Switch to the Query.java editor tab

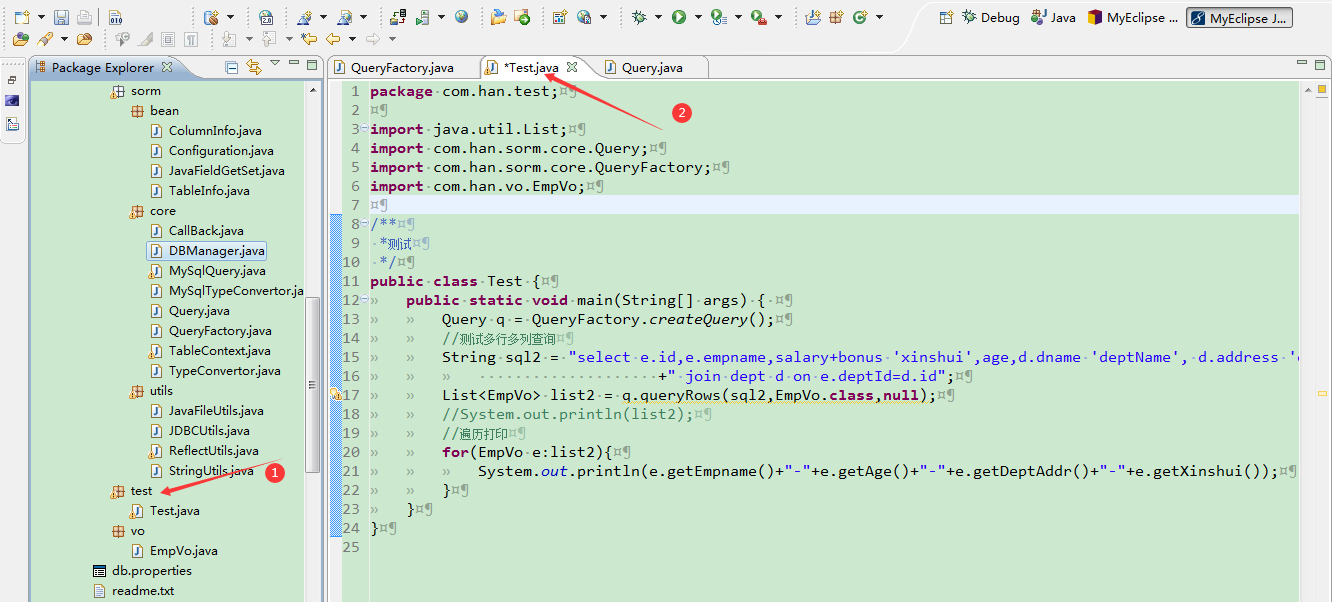pyautogui.click(x=652, y=67)
